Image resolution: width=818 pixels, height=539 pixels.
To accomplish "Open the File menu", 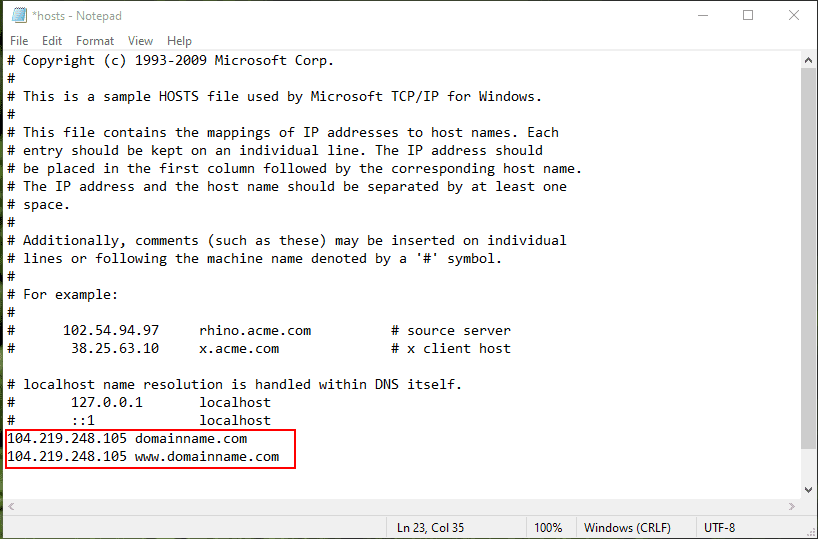I will (x=19, y=41).
